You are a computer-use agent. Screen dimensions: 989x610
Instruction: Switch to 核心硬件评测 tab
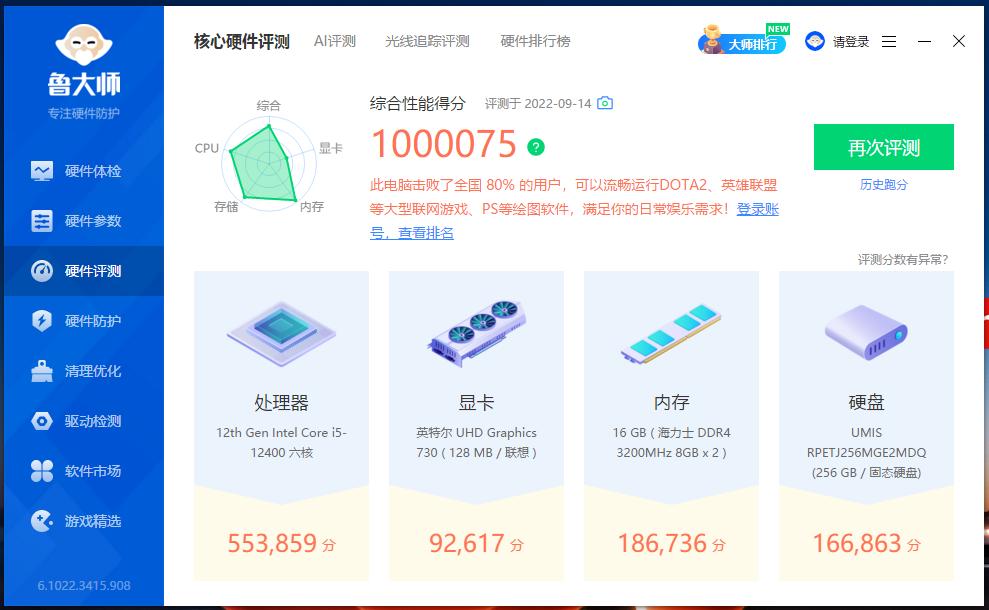242,42
